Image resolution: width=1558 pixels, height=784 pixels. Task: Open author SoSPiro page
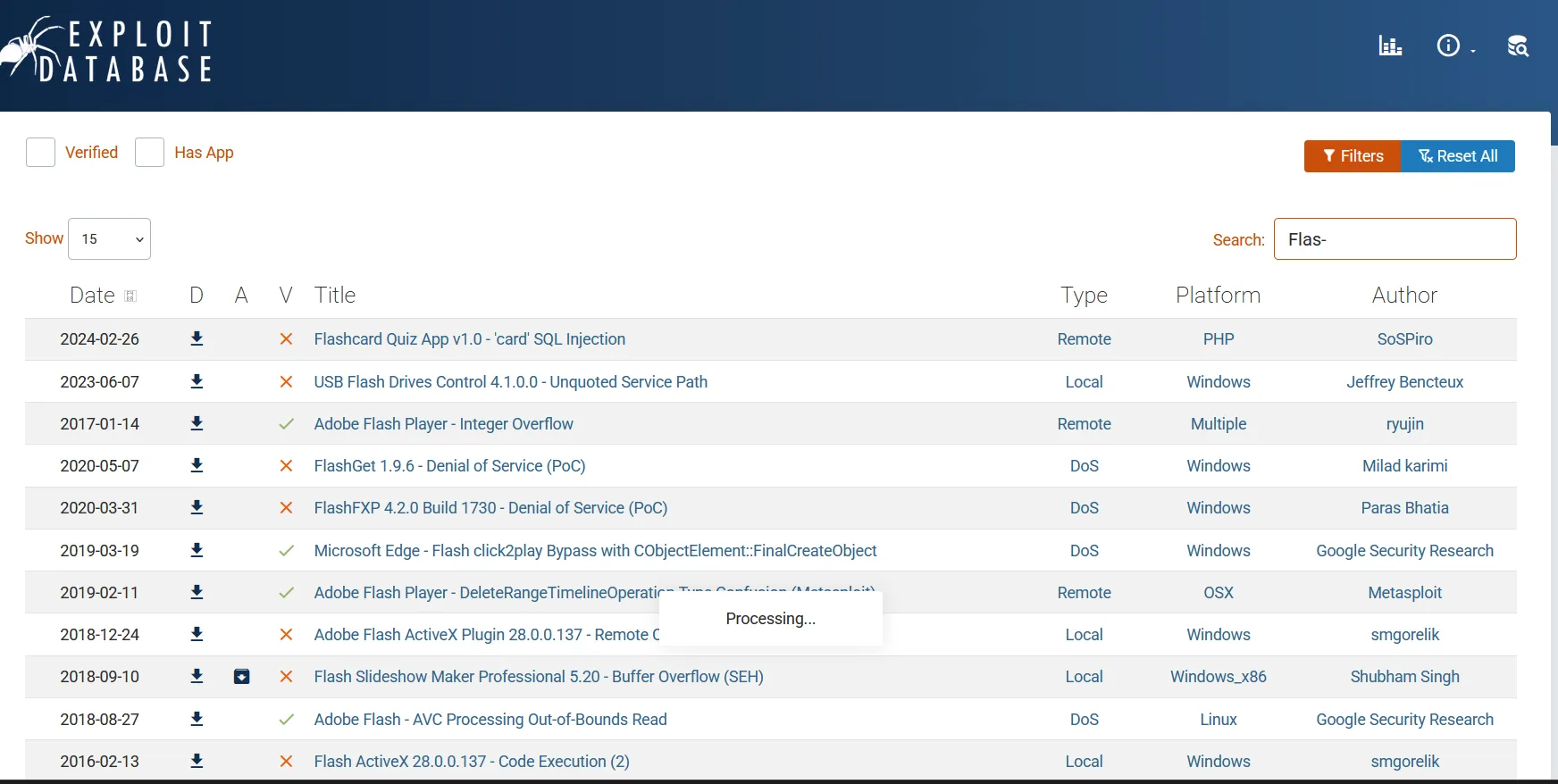[1405, 339]
